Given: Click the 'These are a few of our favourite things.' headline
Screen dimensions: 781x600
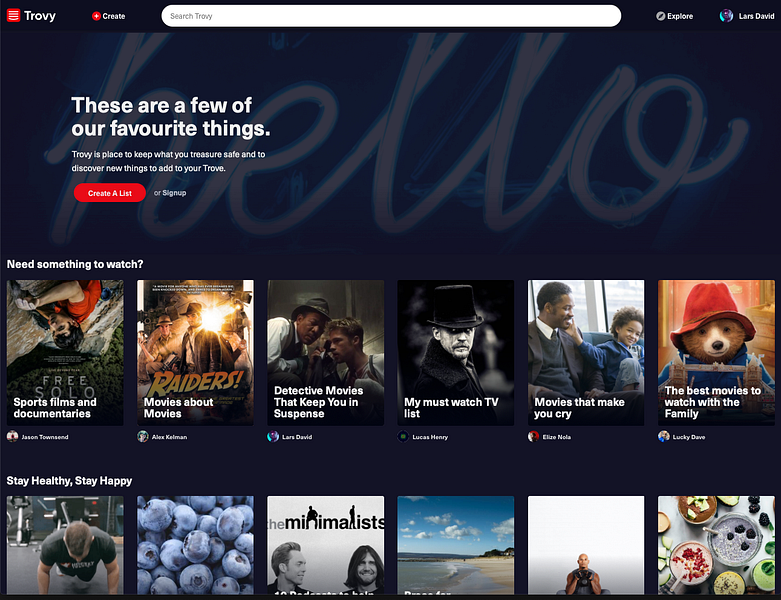Looking at the screenshot, I should pos(171,117).
